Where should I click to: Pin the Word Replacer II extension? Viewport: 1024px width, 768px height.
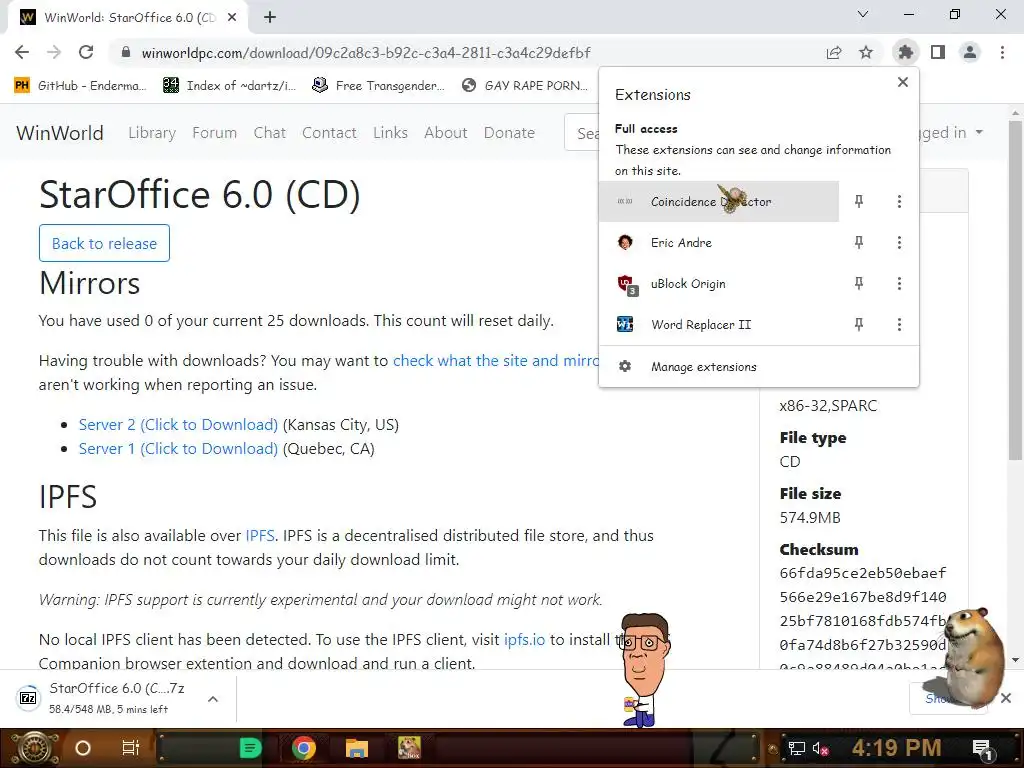coord(859,325)
